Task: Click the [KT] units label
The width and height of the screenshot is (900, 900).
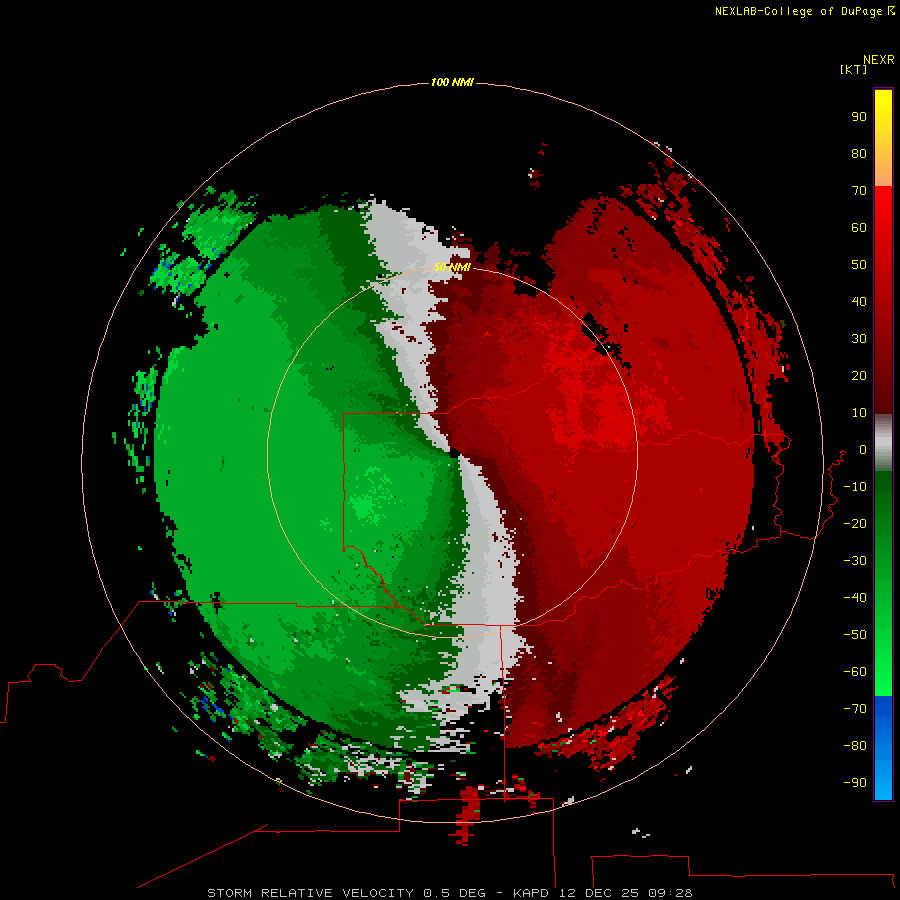Action: [x=854, y=70]
